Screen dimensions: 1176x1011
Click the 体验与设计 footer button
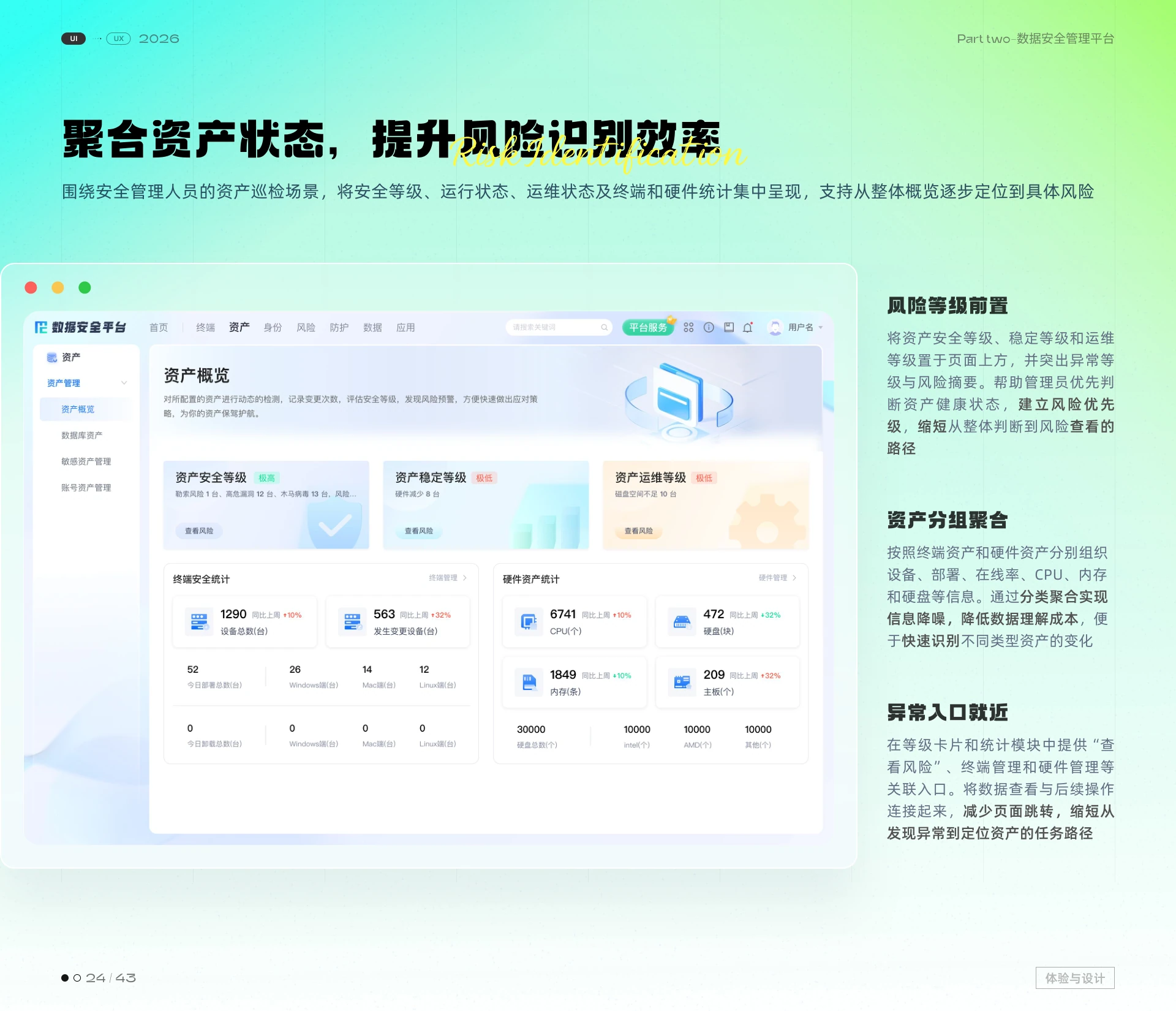point(1075,978)
